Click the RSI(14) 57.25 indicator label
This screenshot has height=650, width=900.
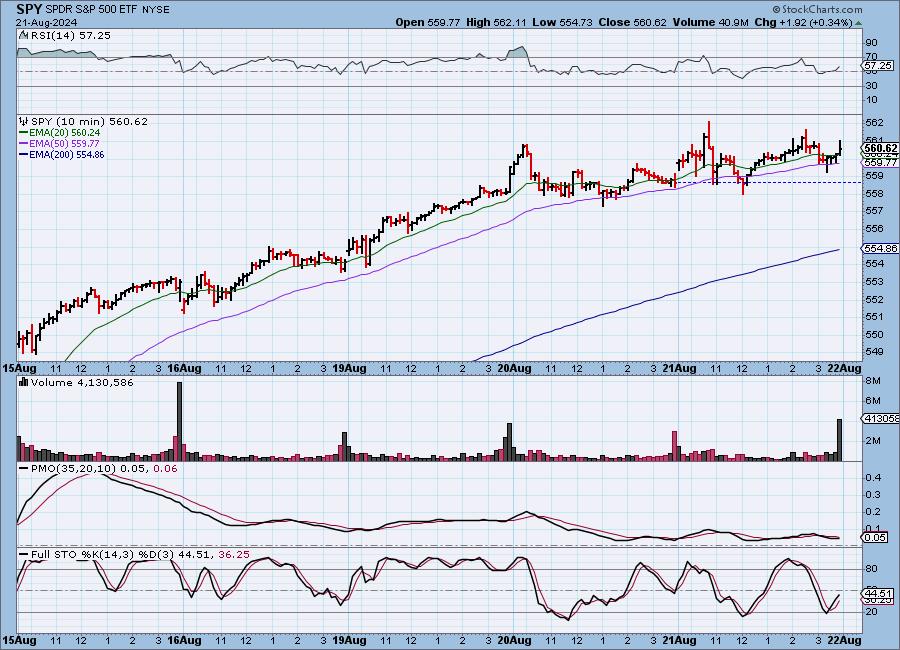pyautogui.click(x=70, y=35)
